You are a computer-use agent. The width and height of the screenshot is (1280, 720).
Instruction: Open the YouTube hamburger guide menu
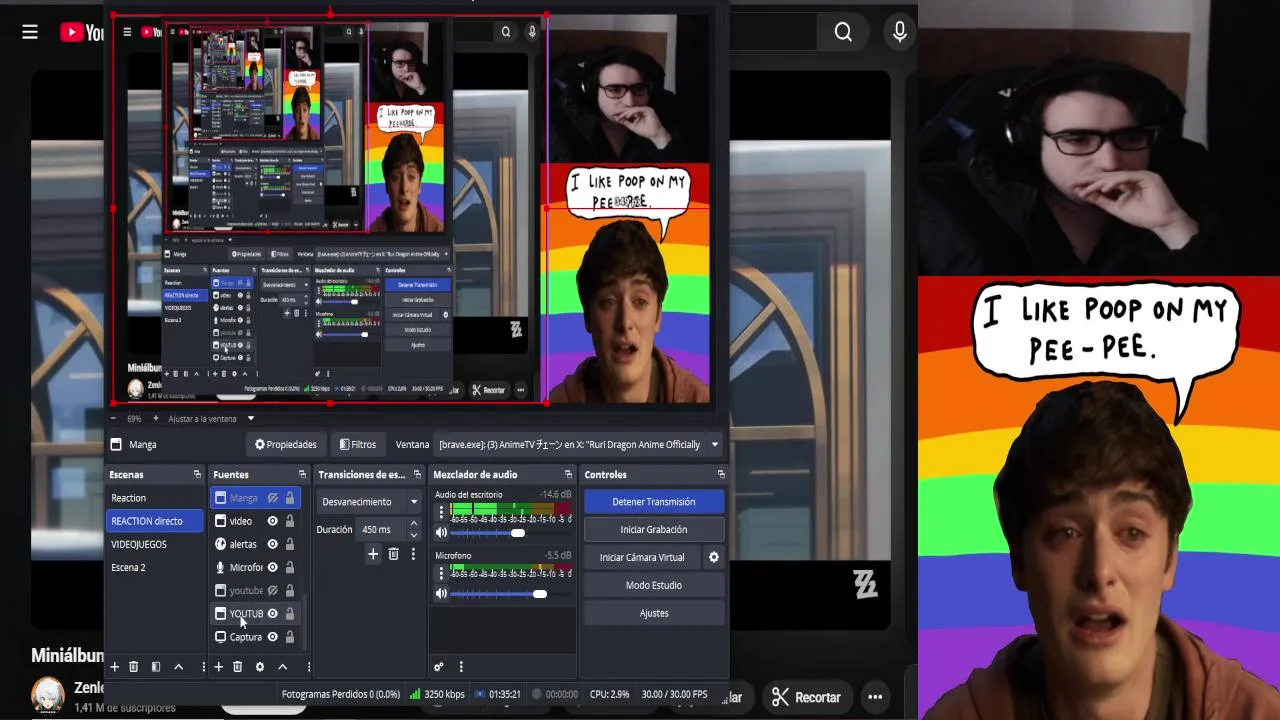tap(30, 32)
